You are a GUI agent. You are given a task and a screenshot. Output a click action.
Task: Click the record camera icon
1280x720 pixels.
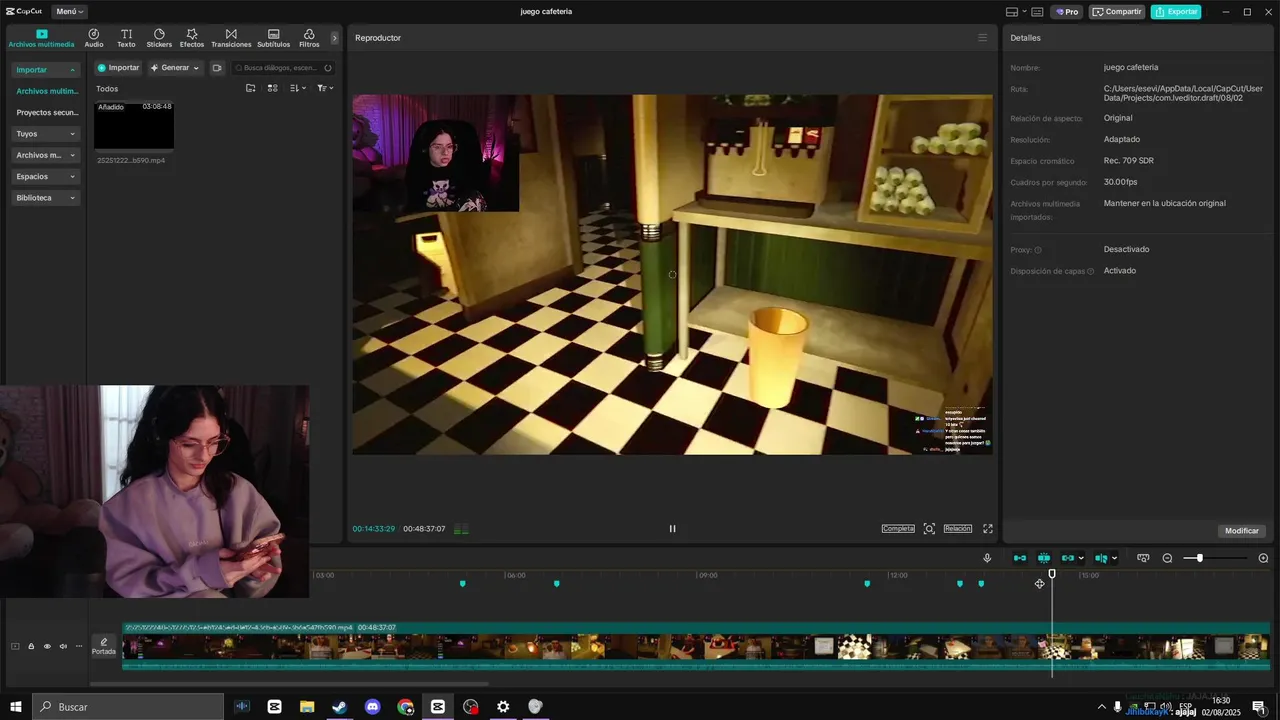(217, 68)
